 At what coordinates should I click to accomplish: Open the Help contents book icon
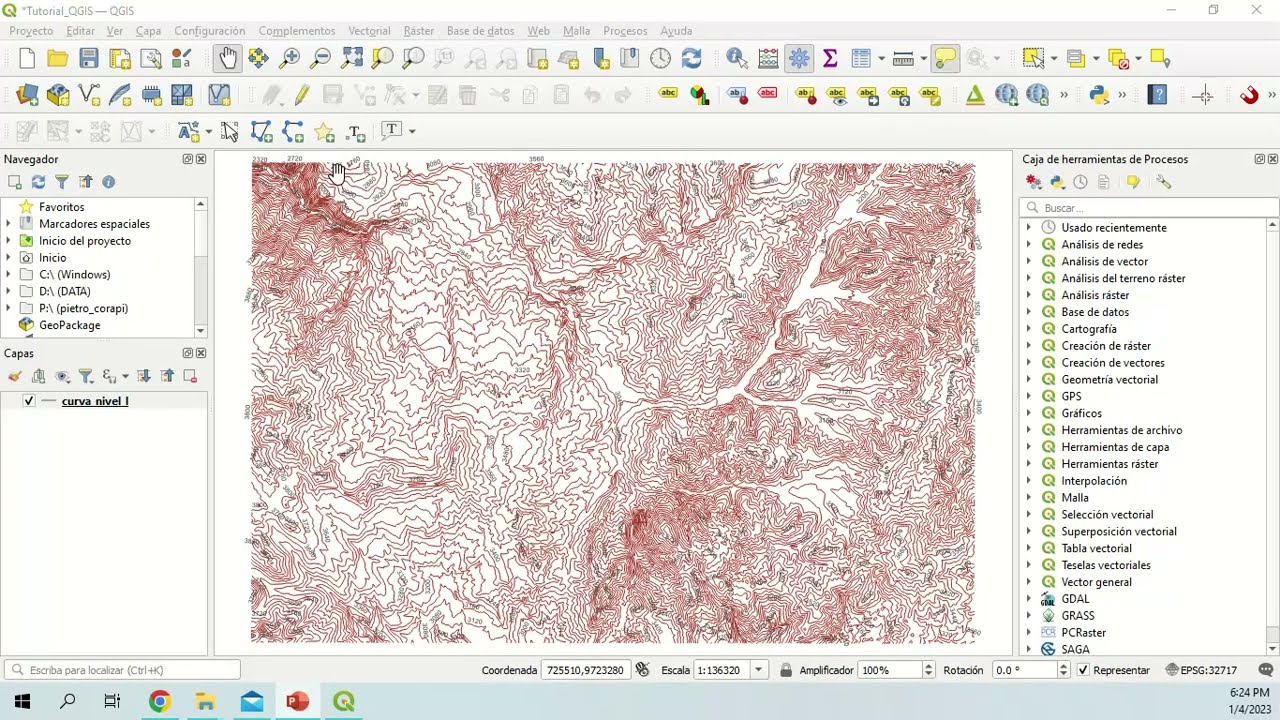tap(1158, 96)
